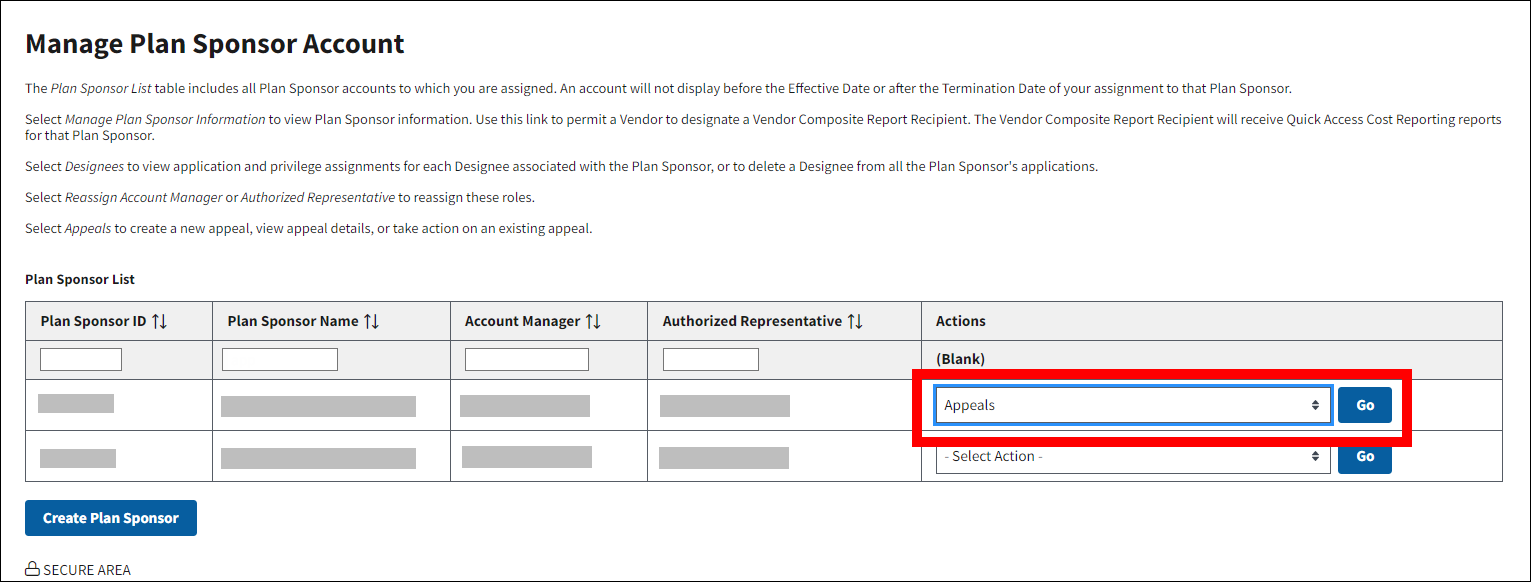Click the lock icon beside SECURE AREA
Viewport: 1531px width, 582px height.
pyautogui.click(x=32, y=570)
